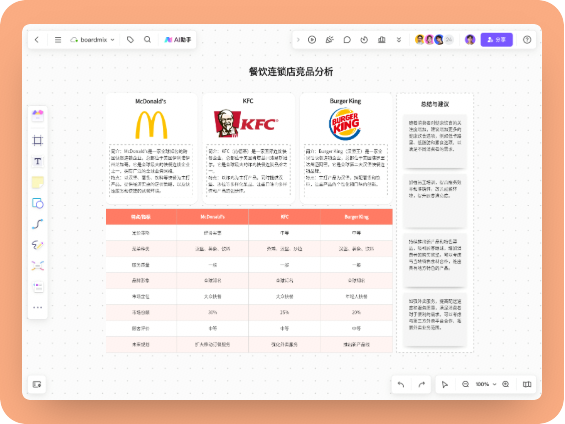Start presentation with the play icon
The height and width of the screenshot is (424, 565).
tap(312, 40)
